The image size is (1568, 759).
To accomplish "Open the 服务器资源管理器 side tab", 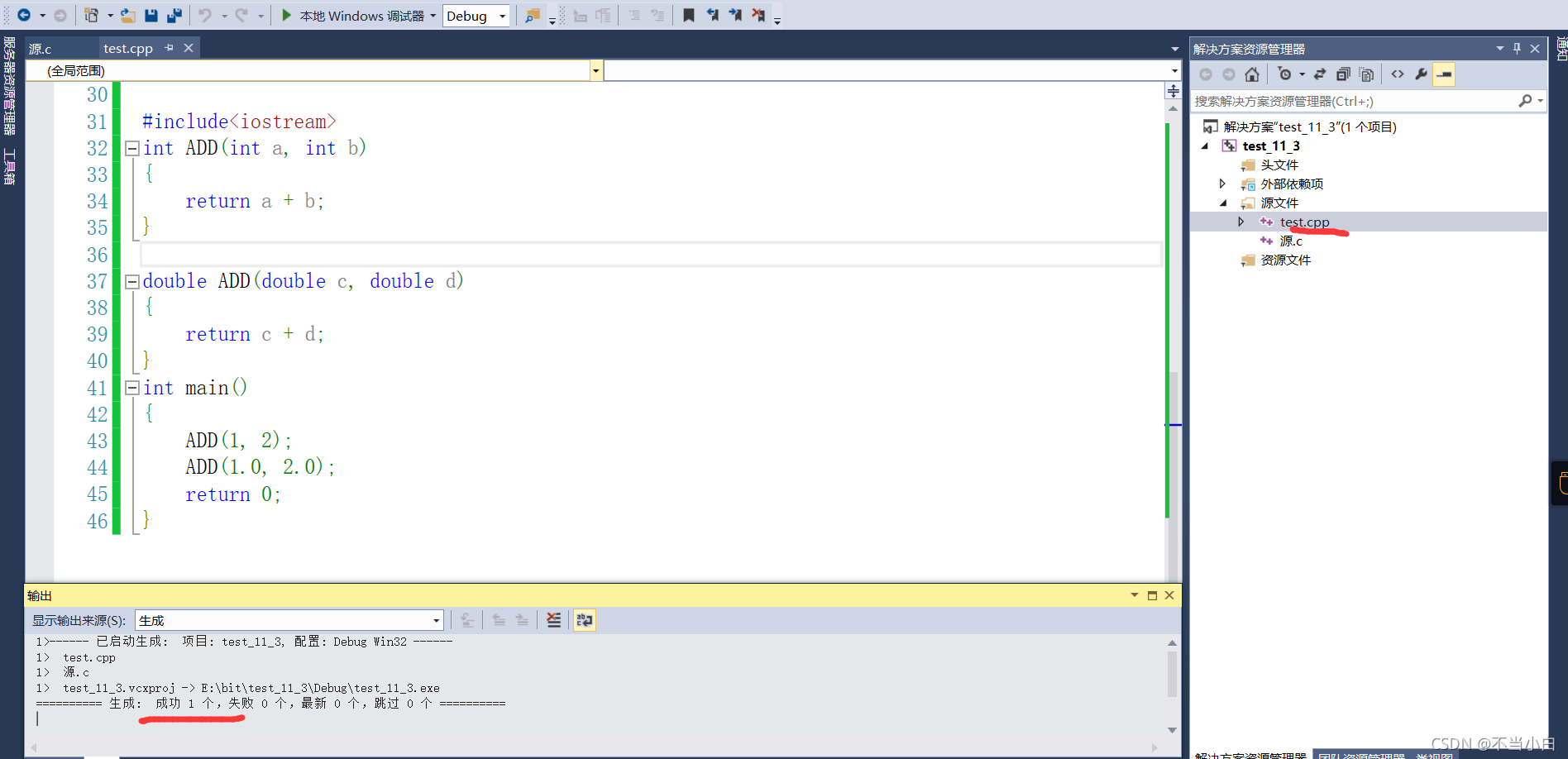I will 9,86.
